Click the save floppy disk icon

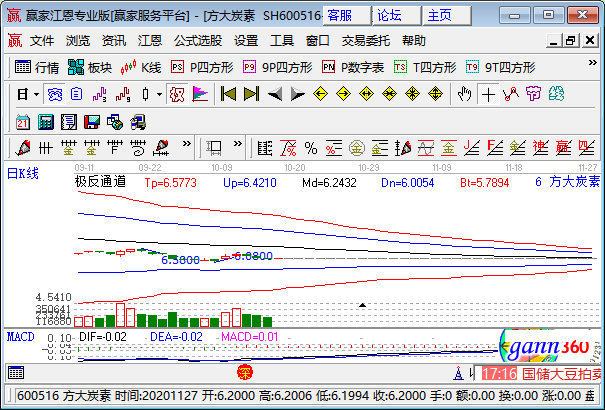pos(92,122)
